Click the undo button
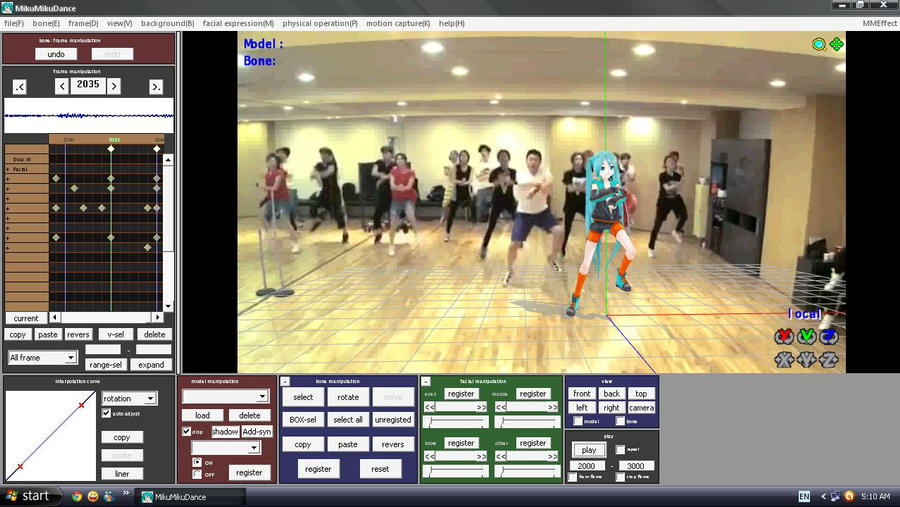 coord(56,54)
